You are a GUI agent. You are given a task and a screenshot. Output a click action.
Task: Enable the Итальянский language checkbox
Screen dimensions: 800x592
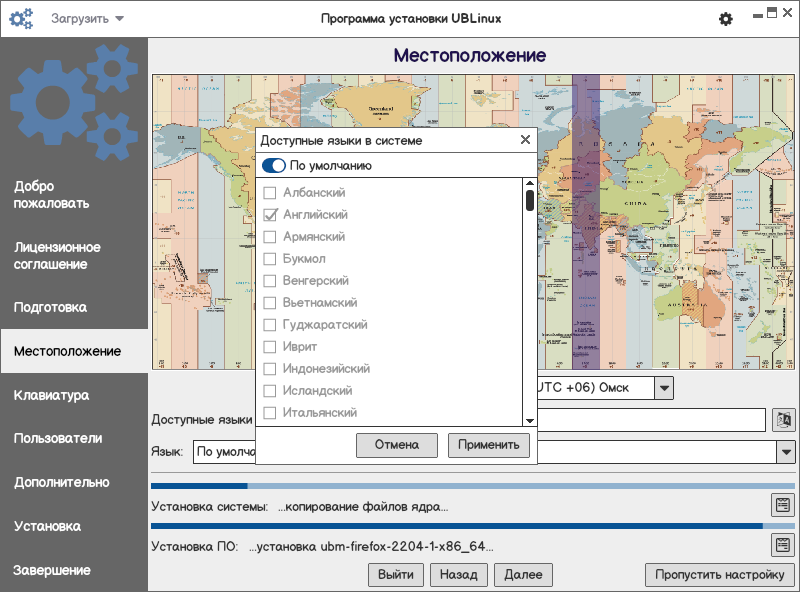click(x=269, y=412)
